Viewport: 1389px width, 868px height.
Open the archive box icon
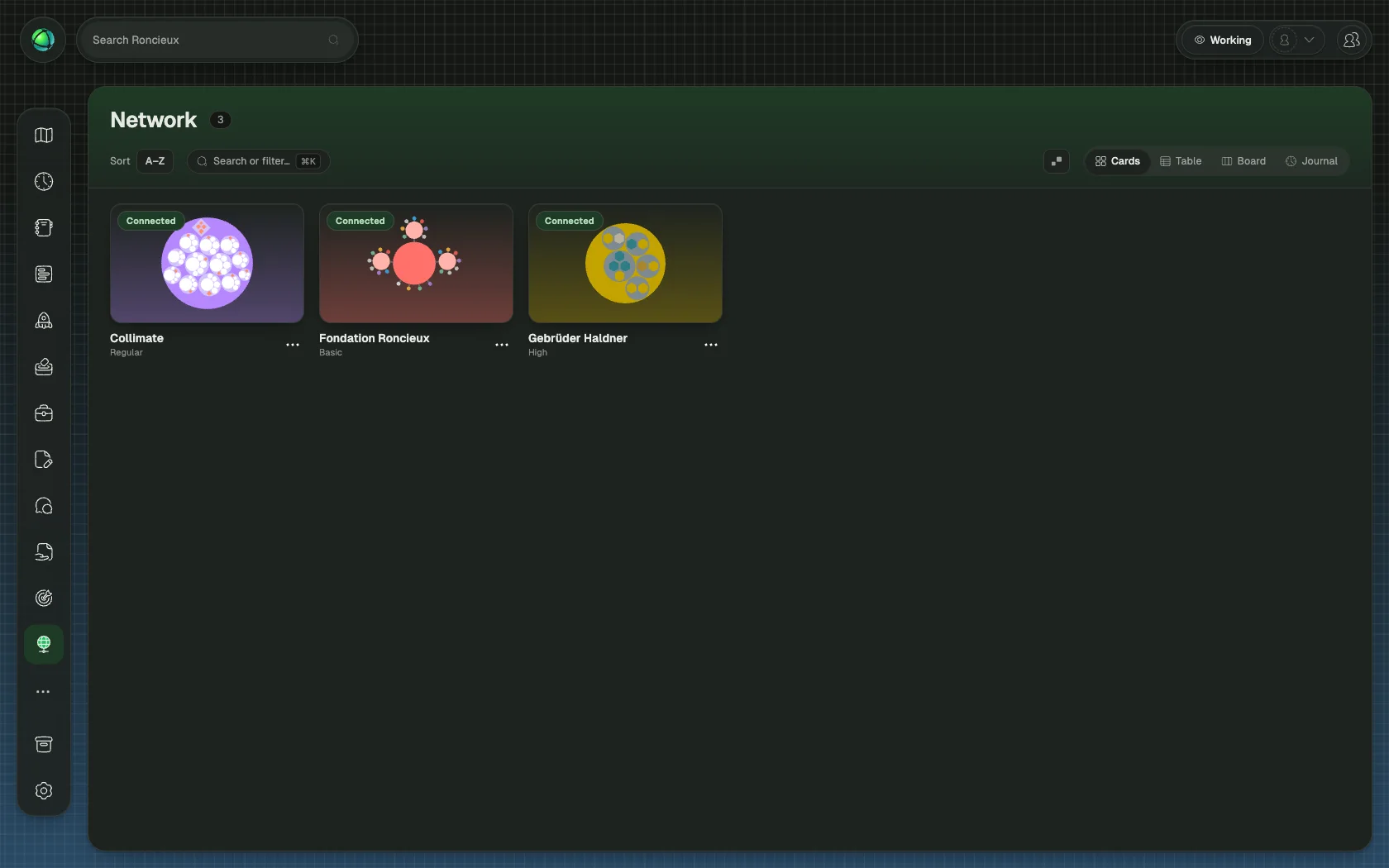[x=44, y=745]
